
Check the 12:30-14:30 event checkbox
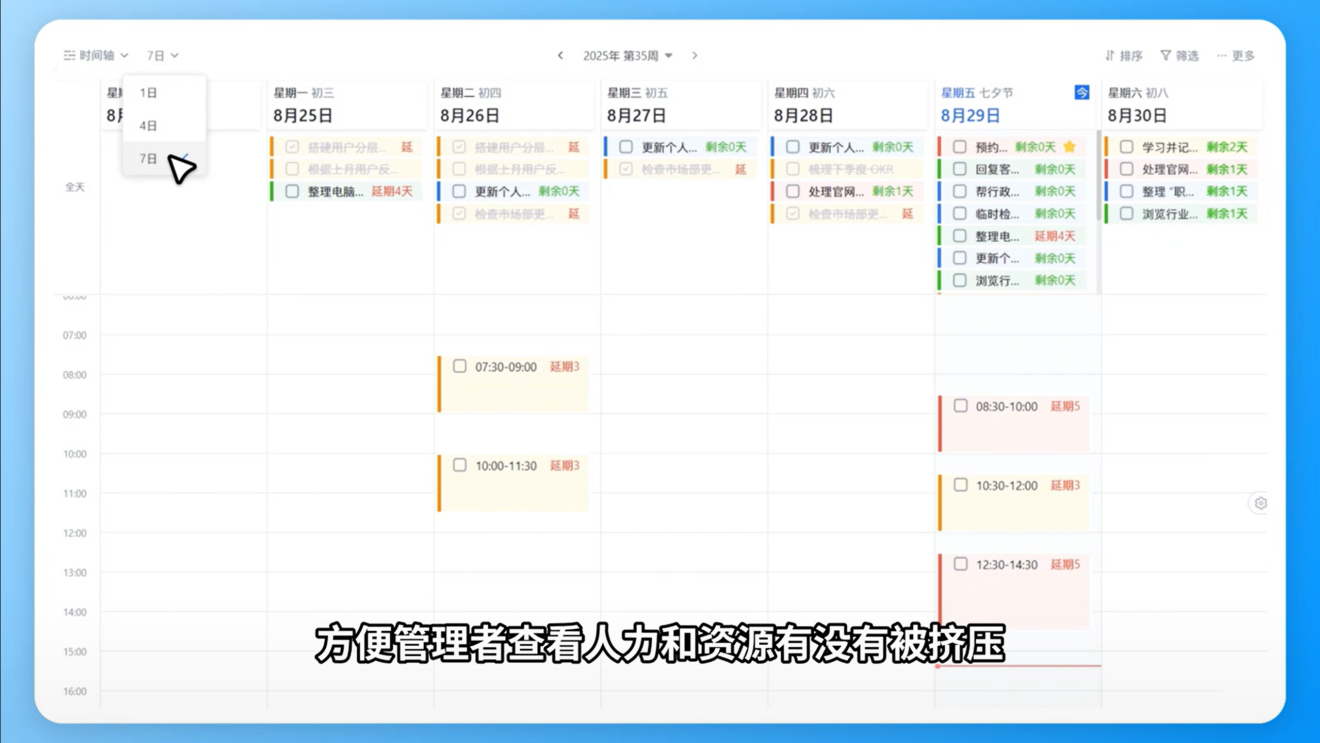pyautogui.click(x=961, y=564)
